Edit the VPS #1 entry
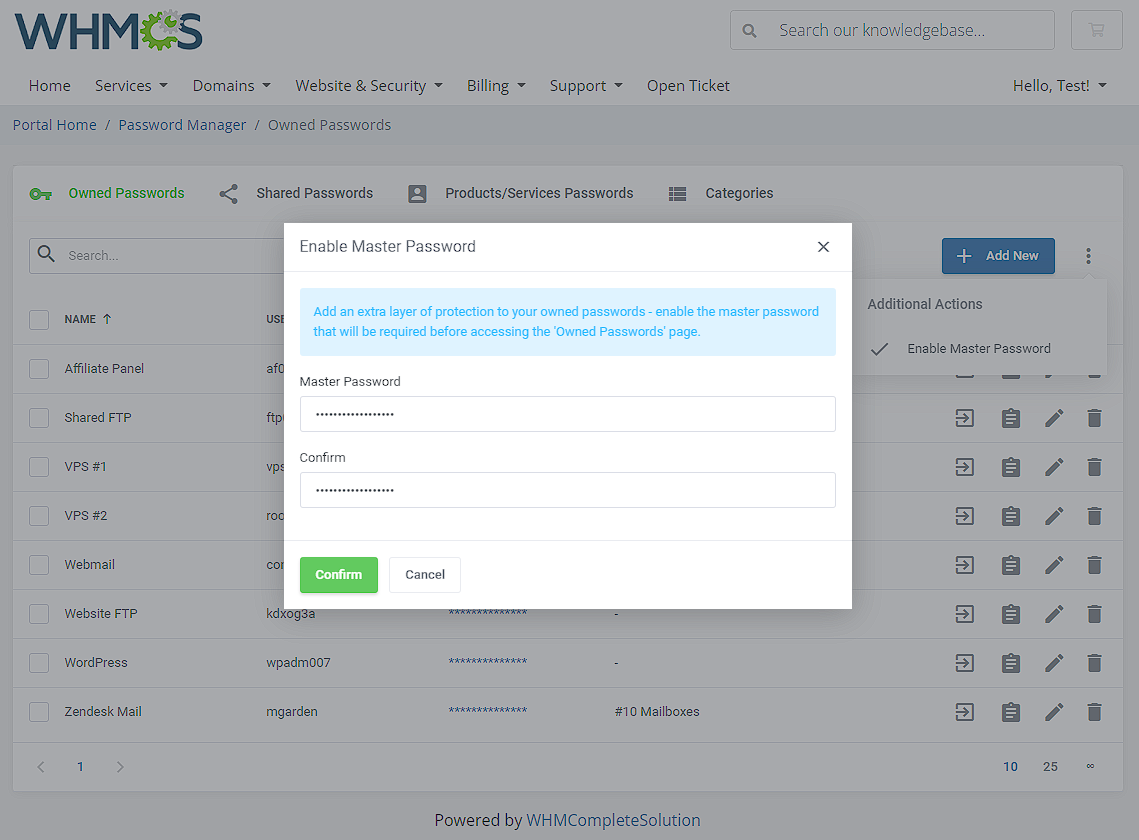 click(x=1054, y=467)
